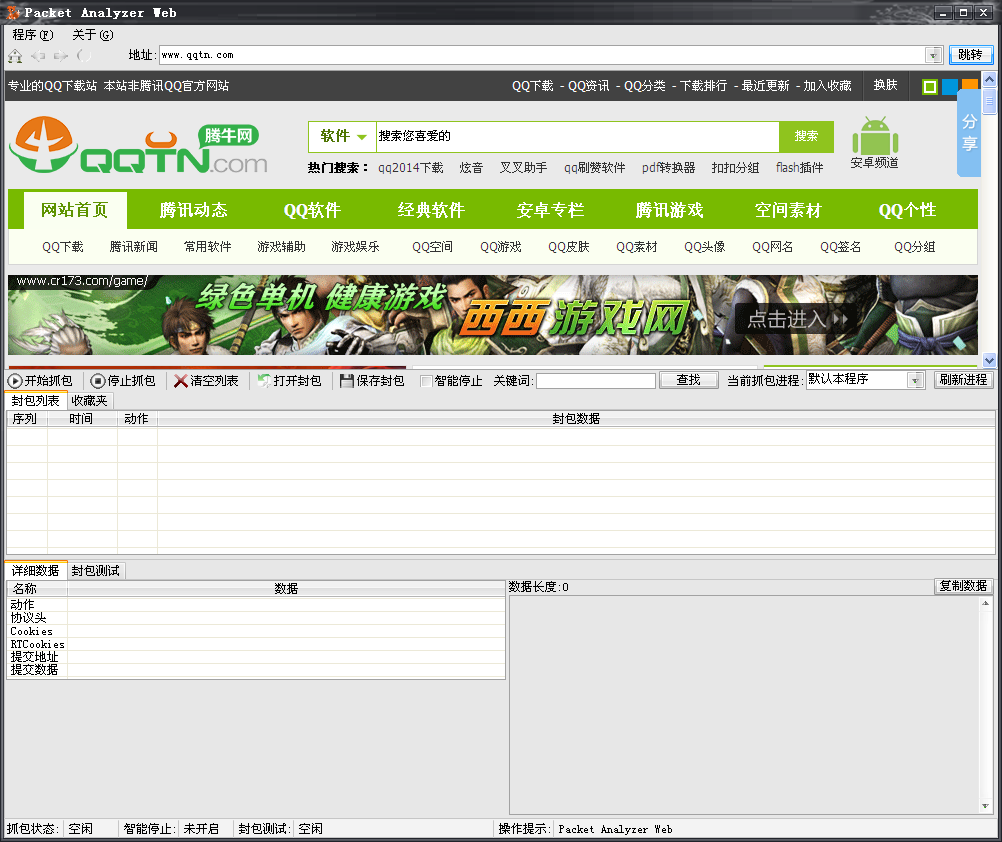Click the QQTN.com site logo

pos(139,145)
